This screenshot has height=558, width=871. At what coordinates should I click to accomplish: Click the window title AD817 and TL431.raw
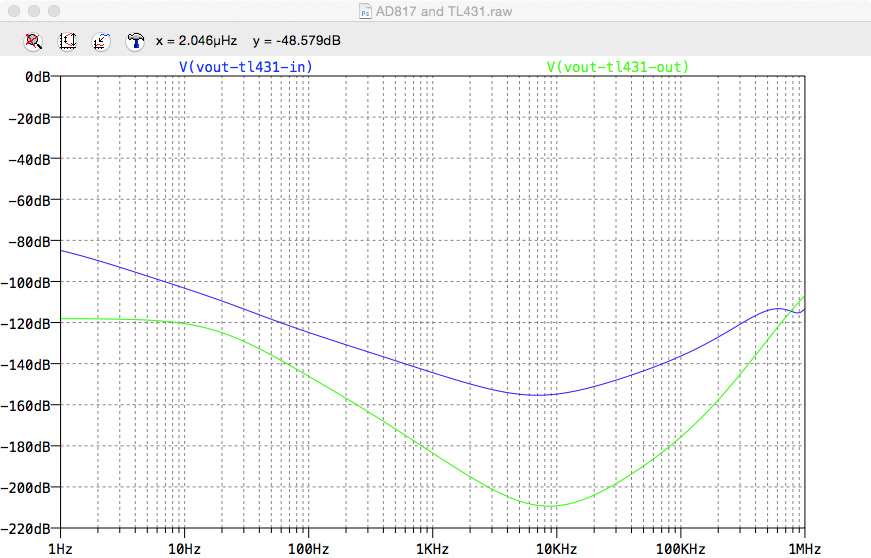pos(444,11)
